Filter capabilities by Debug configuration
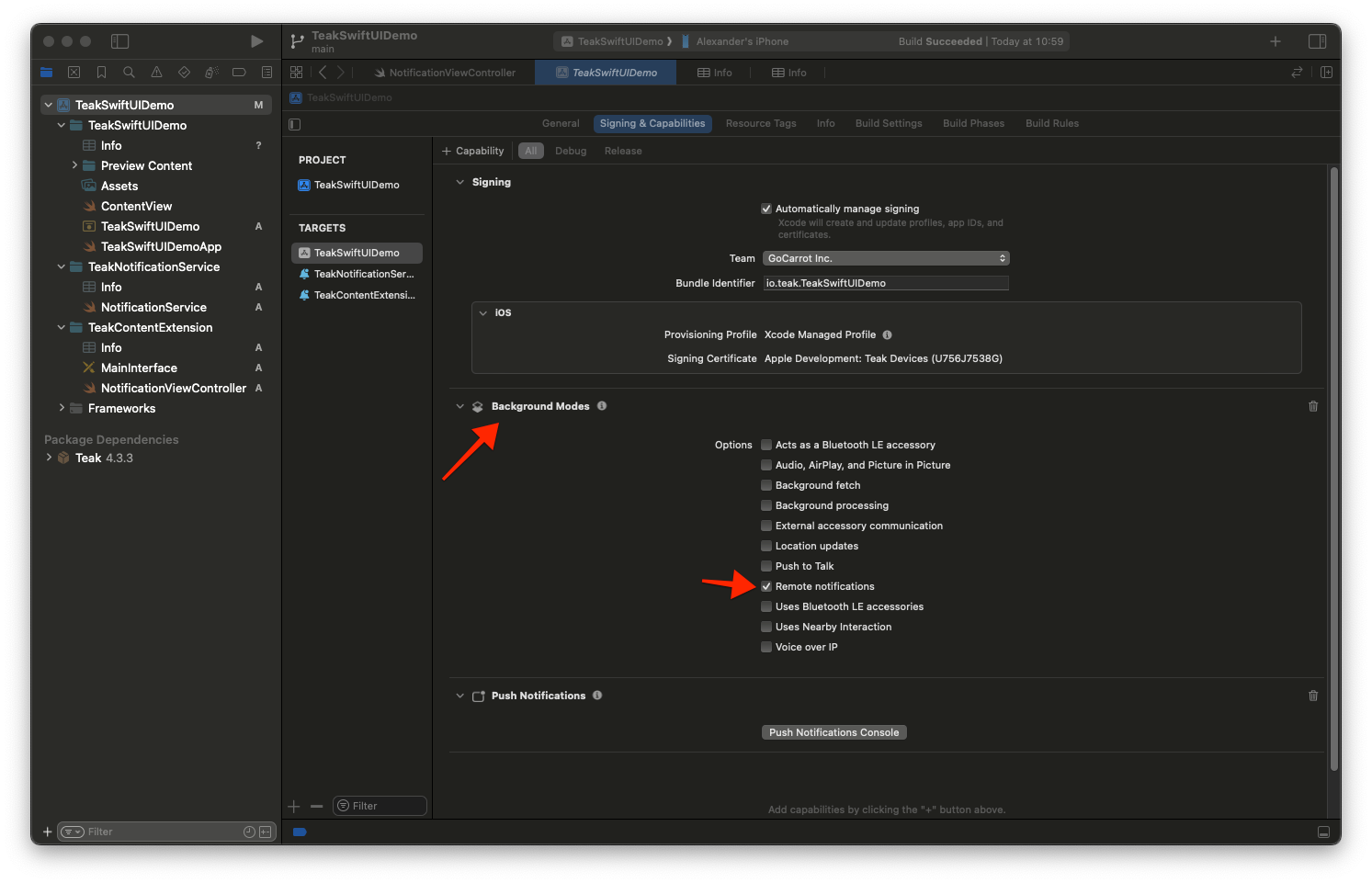 [x=571, y=151]
